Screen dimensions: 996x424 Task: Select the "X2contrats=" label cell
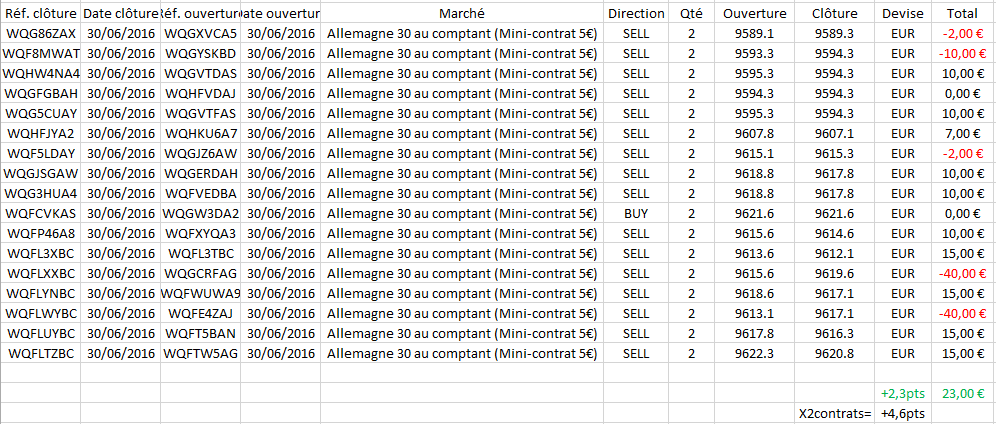click(x=836, y=413)
